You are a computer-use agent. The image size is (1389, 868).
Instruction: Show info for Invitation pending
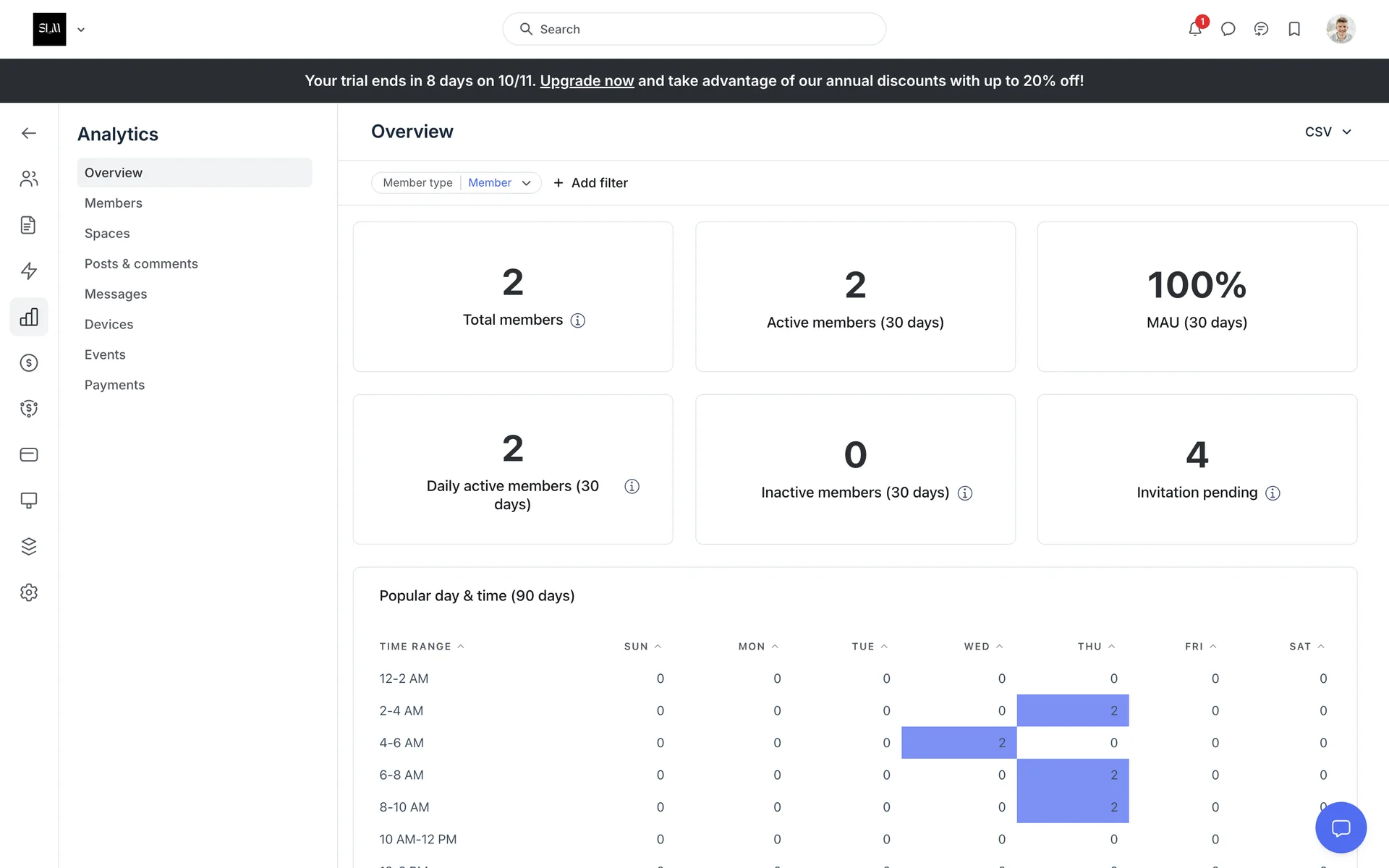(x=1273, y=493)
